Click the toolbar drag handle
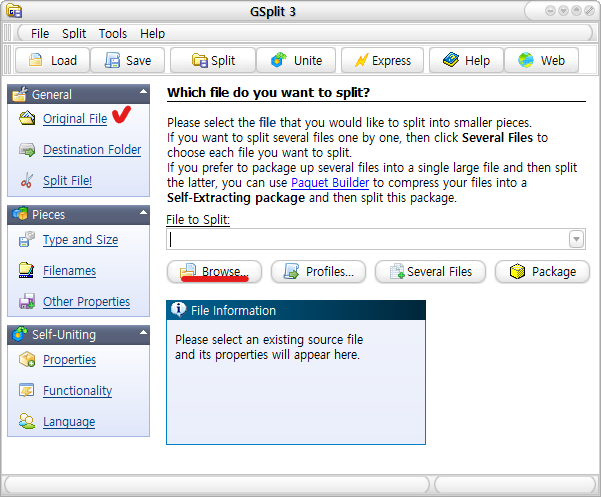 coord(7,60)
